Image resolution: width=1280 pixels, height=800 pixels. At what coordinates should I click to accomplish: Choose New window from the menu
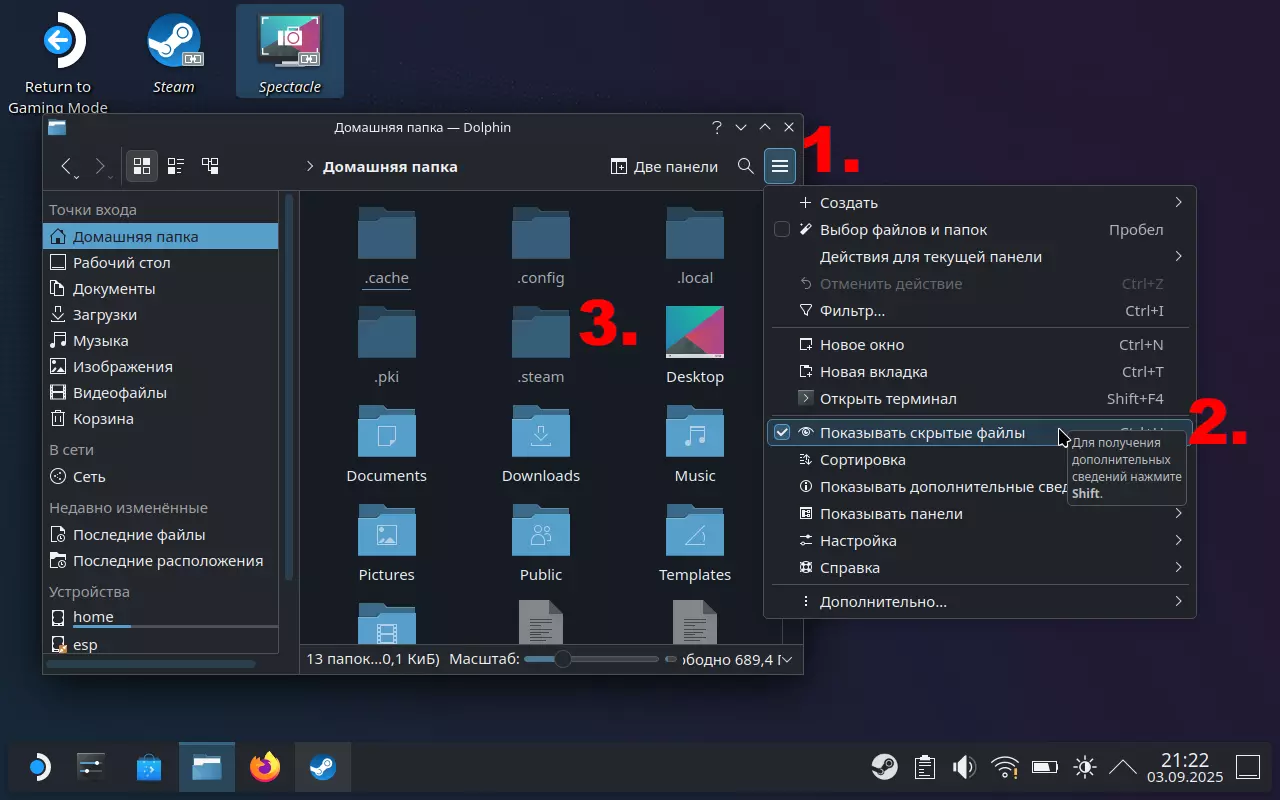click(x=861, y=345)
